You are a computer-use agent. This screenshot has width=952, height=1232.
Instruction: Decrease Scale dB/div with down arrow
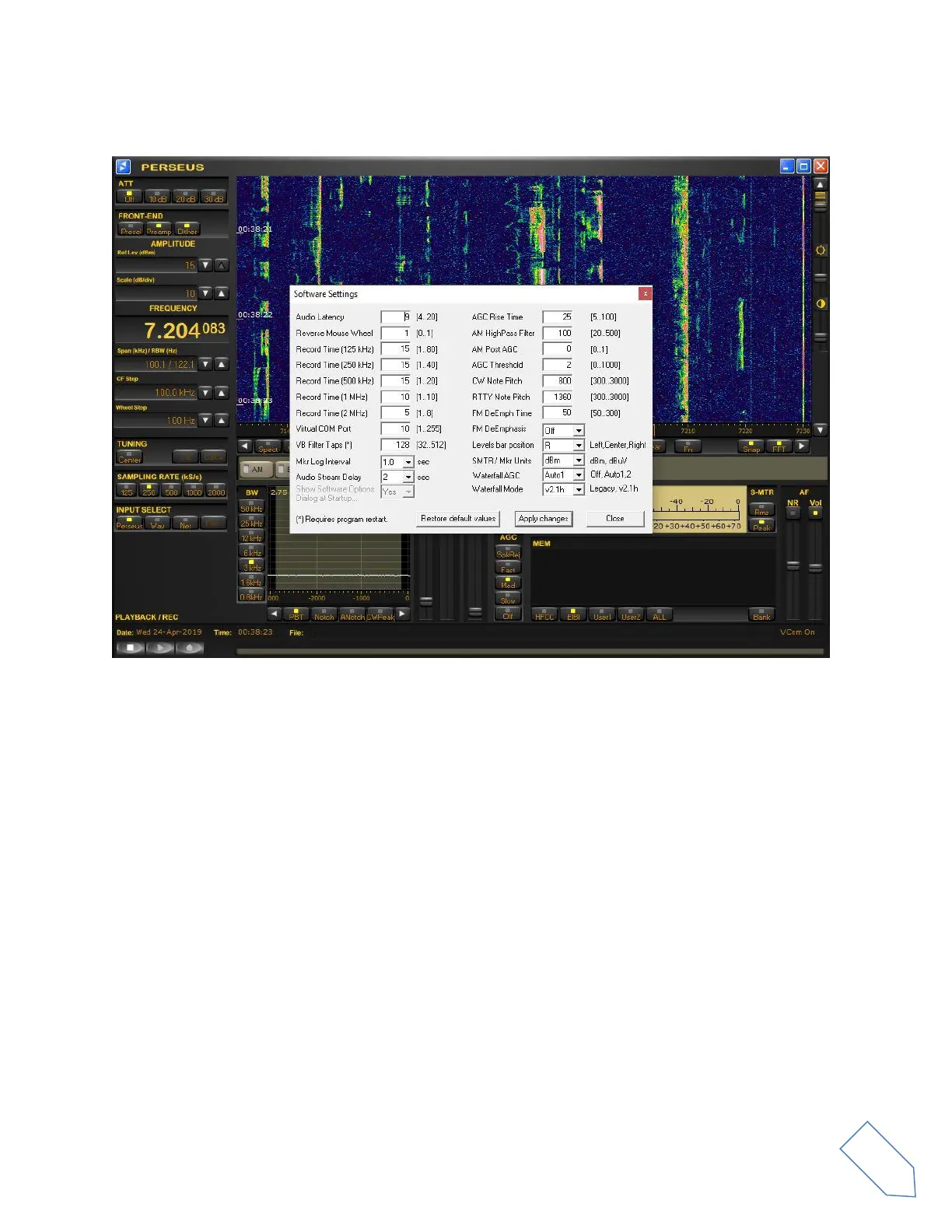[205, 293]
